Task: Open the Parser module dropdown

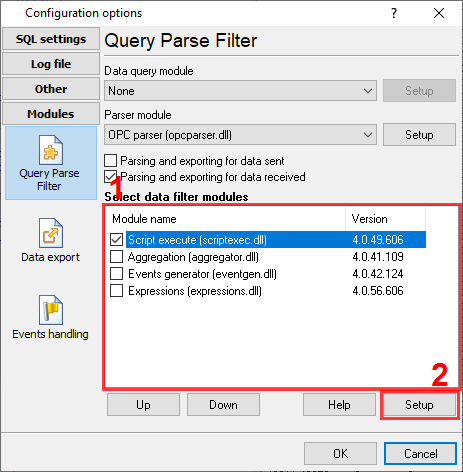Action: pos(240,135)
